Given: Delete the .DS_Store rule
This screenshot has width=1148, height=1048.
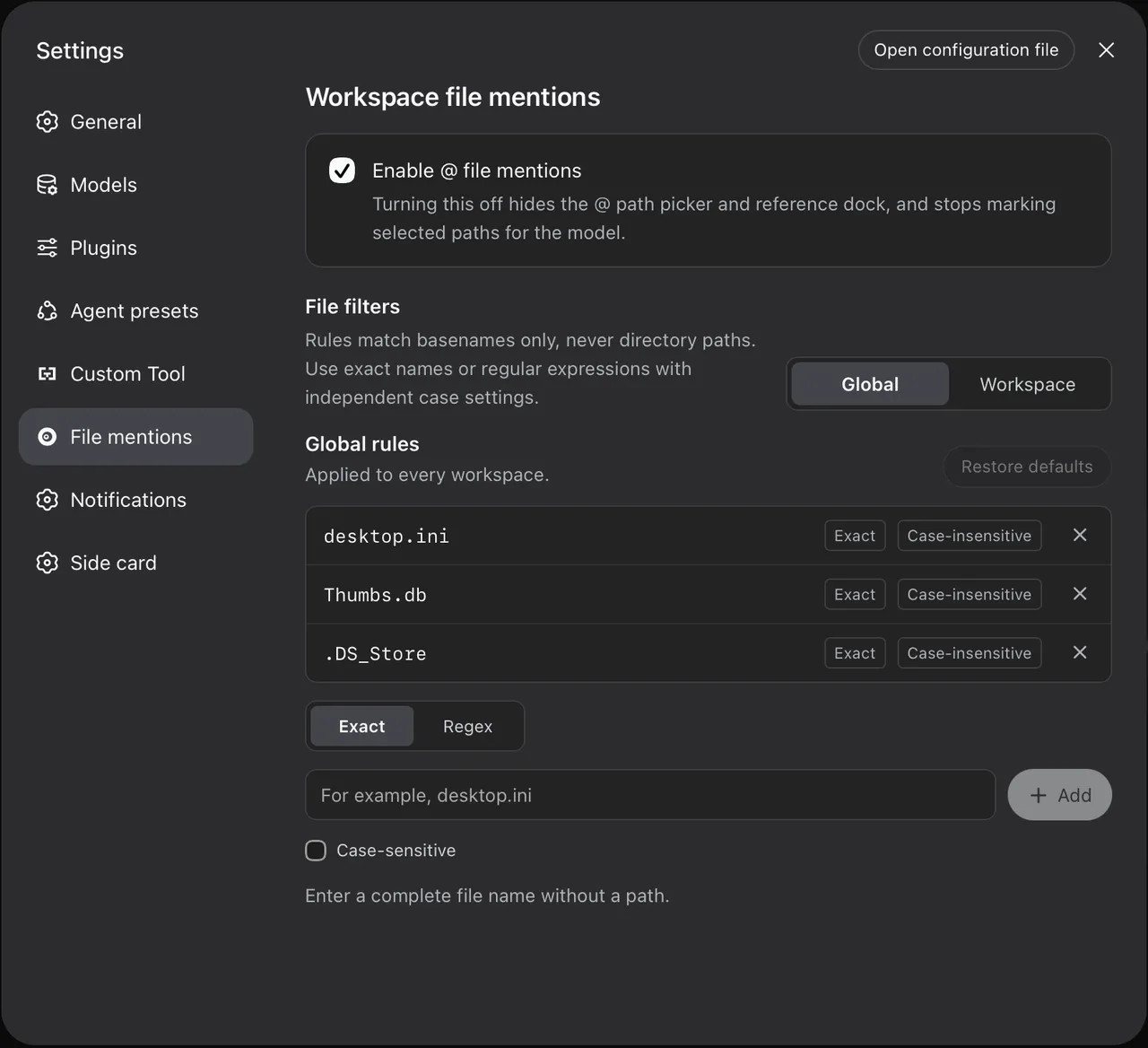Looking at the screenshot, I should tap(1080, 652).
